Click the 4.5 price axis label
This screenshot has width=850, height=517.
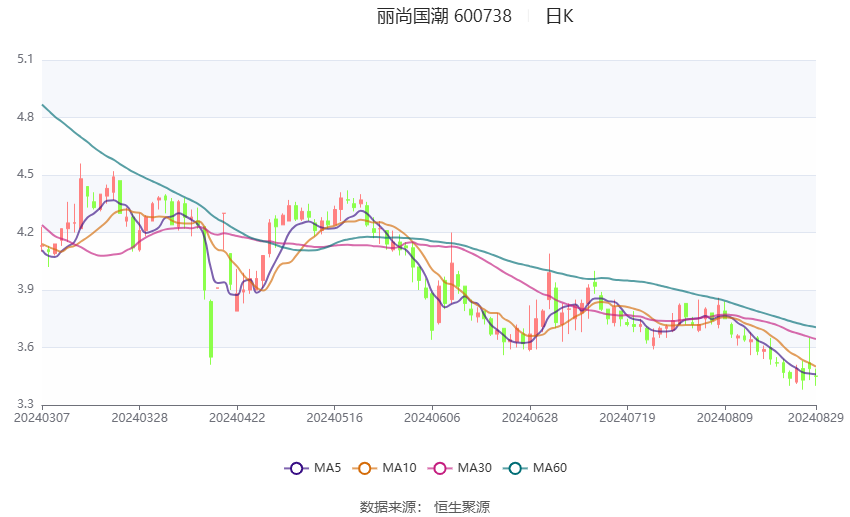[25, 175]
